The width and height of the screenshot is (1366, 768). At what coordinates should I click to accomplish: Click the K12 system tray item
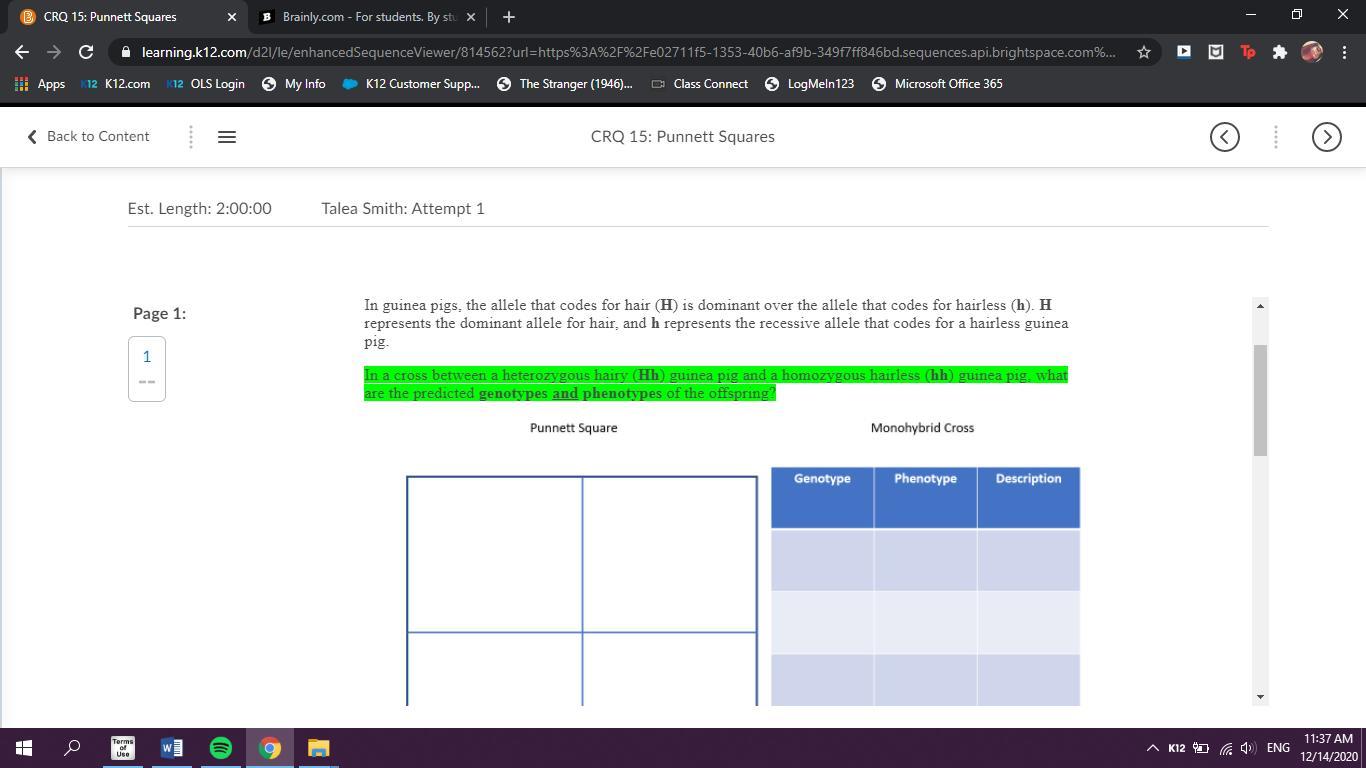[1177, 748]
